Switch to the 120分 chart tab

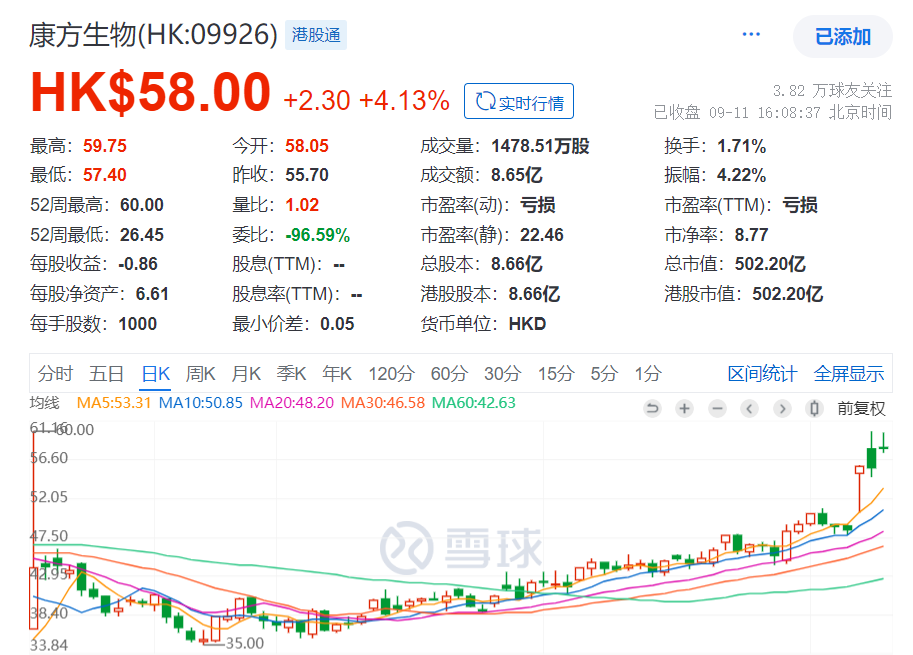(391, 374)
